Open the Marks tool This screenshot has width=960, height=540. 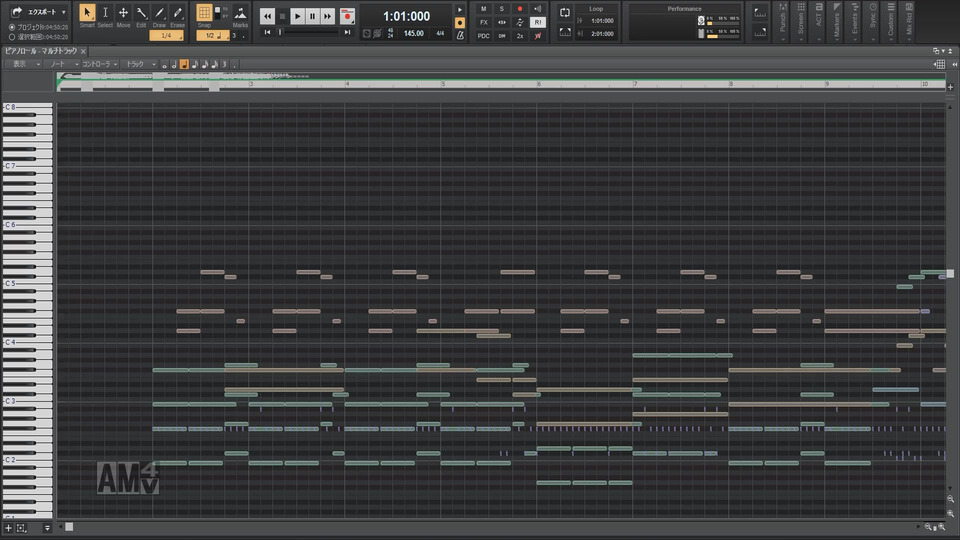click(240, 15)
